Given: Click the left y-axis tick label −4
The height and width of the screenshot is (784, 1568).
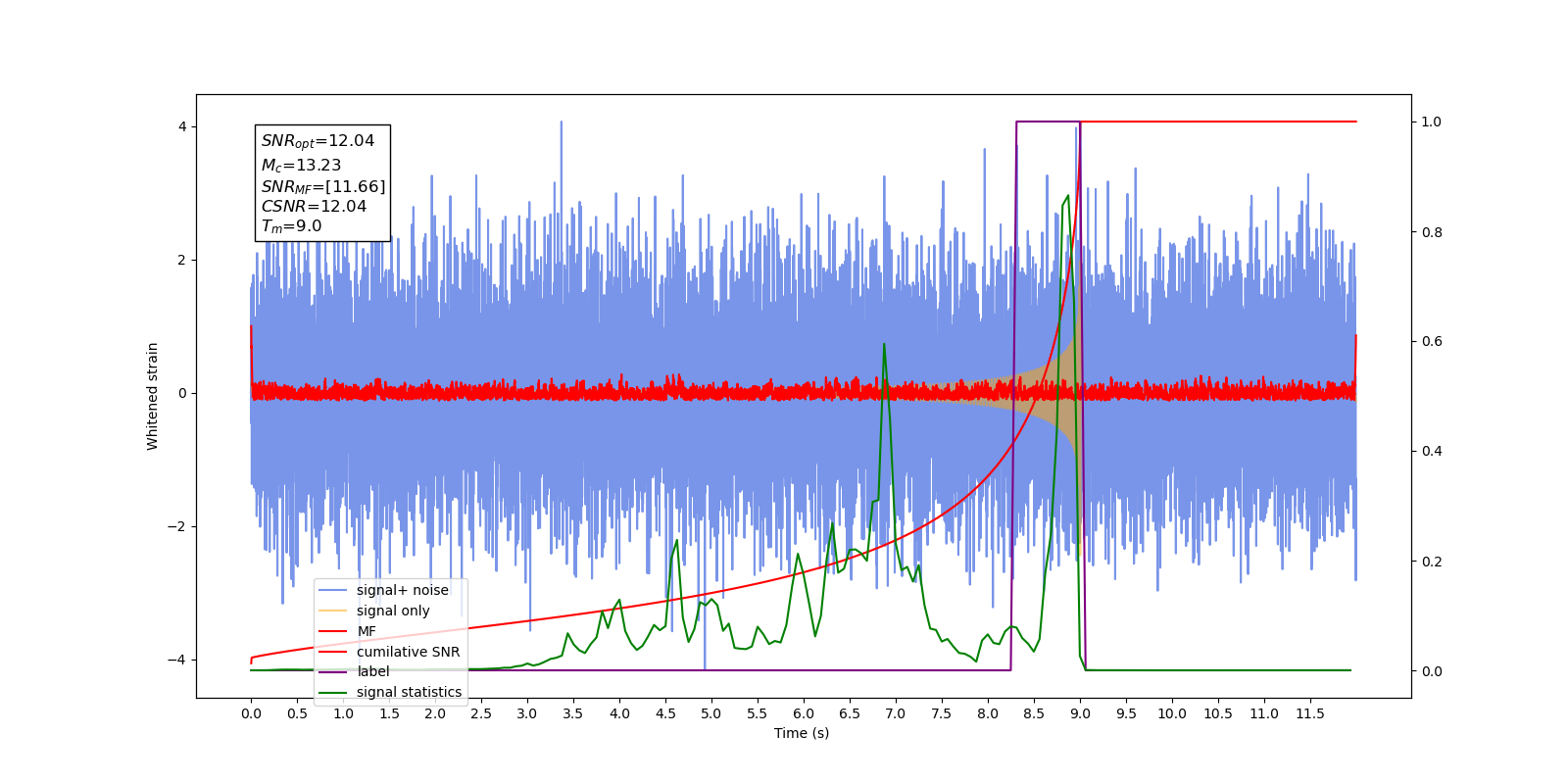Looking at the screenshot, I should [176, 660].
